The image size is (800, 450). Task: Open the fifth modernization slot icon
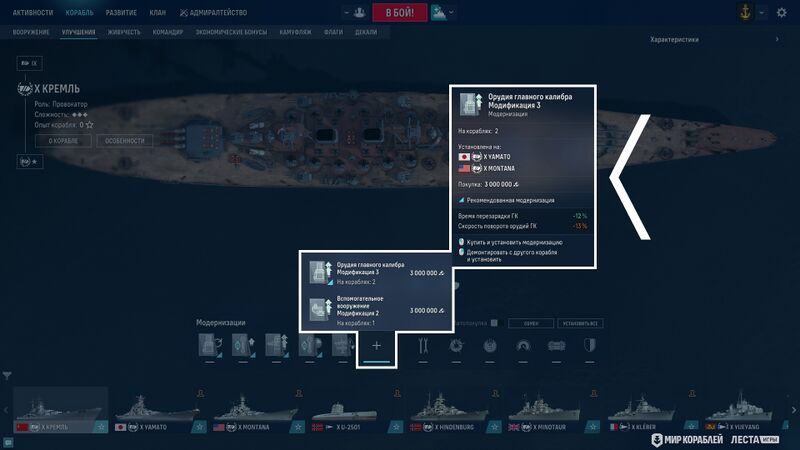pos(343,345)
